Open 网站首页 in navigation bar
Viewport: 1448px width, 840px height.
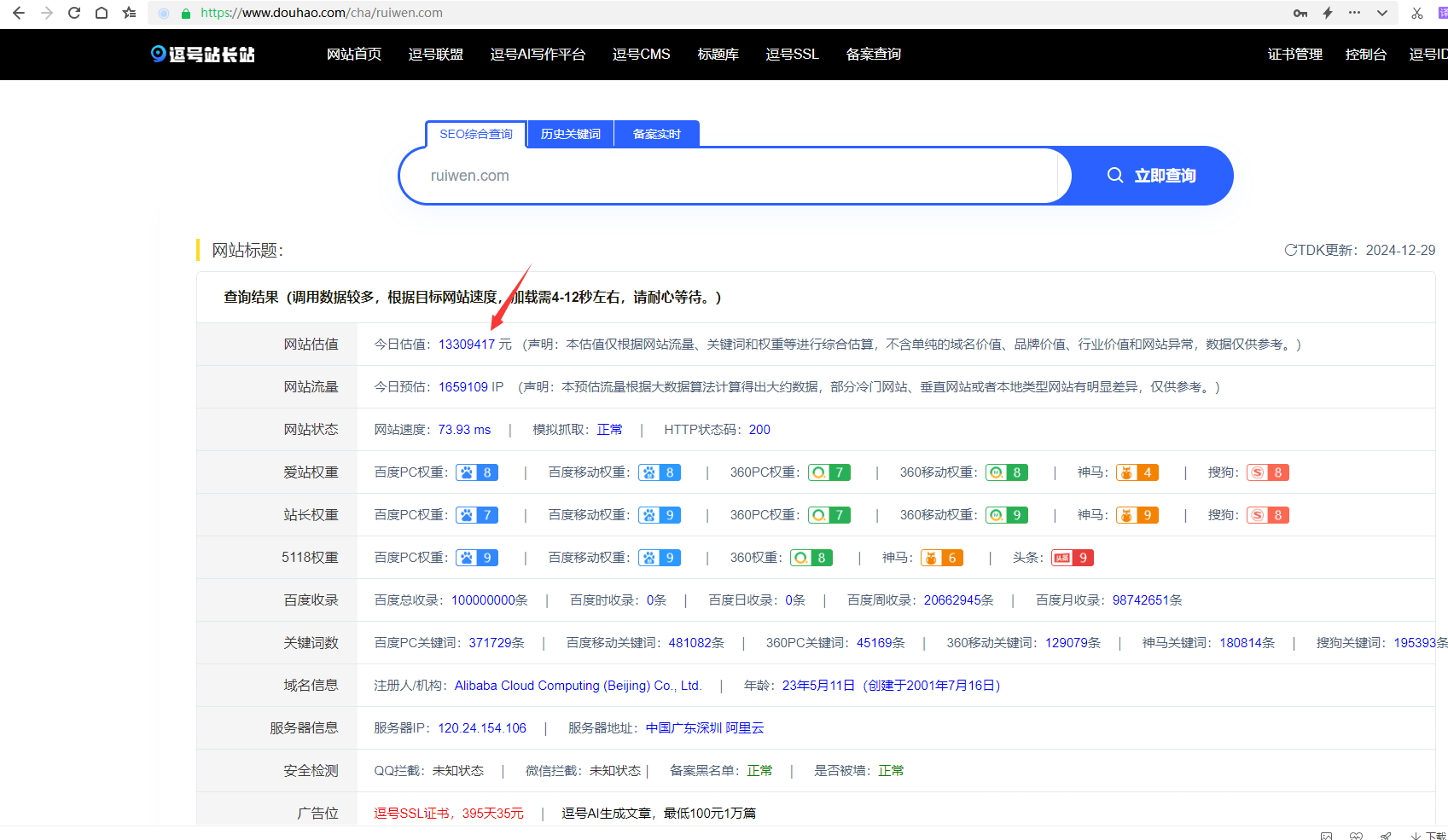(354, 54)
